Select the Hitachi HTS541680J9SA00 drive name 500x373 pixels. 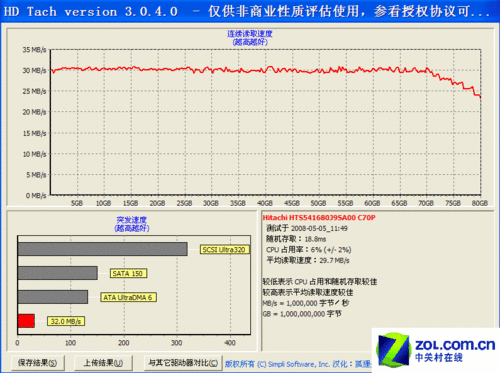[319, 218]
